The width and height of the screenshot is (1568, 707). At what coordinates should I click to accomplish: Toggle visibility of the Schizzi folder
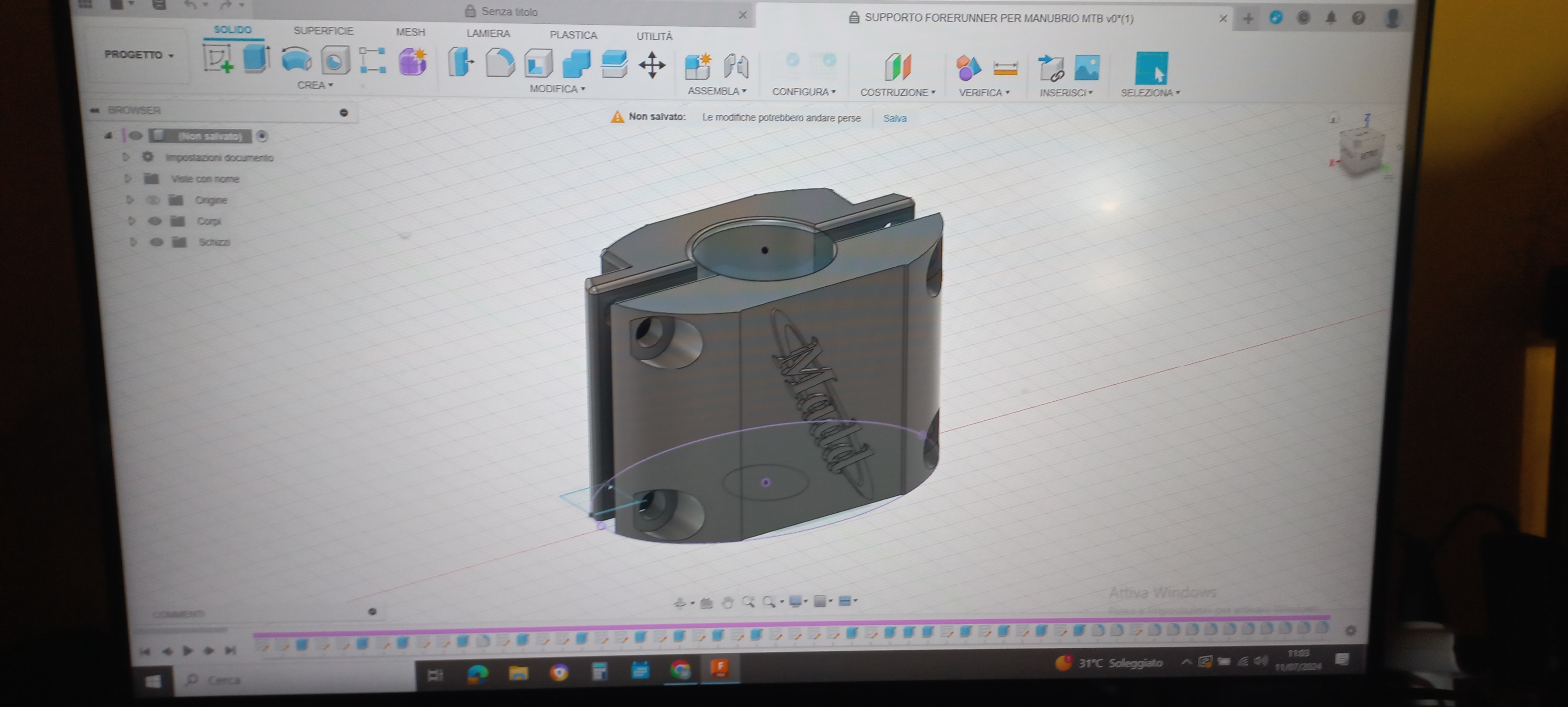156,242
